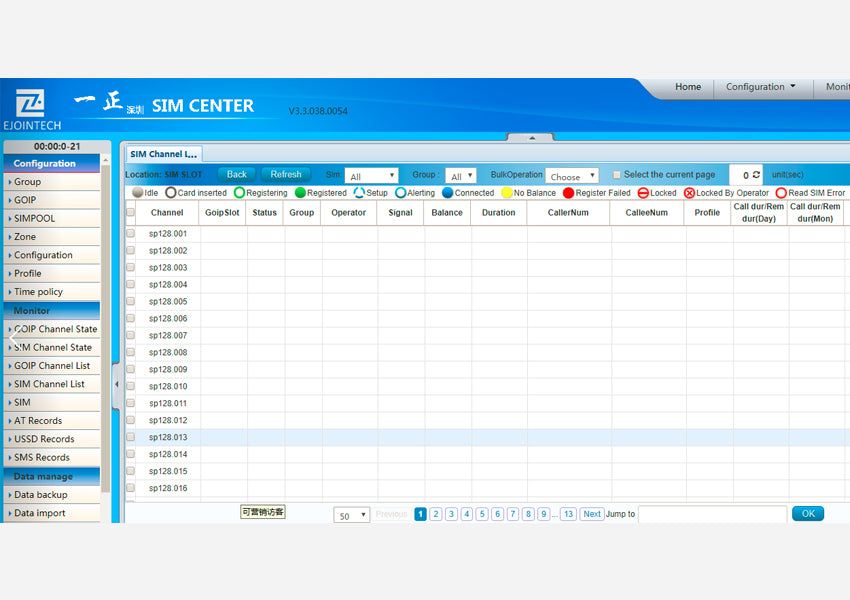This screenshot has height=600, width=850.
Task: Open Data backup in the sidebar
Action: click(x=51, y=495)
